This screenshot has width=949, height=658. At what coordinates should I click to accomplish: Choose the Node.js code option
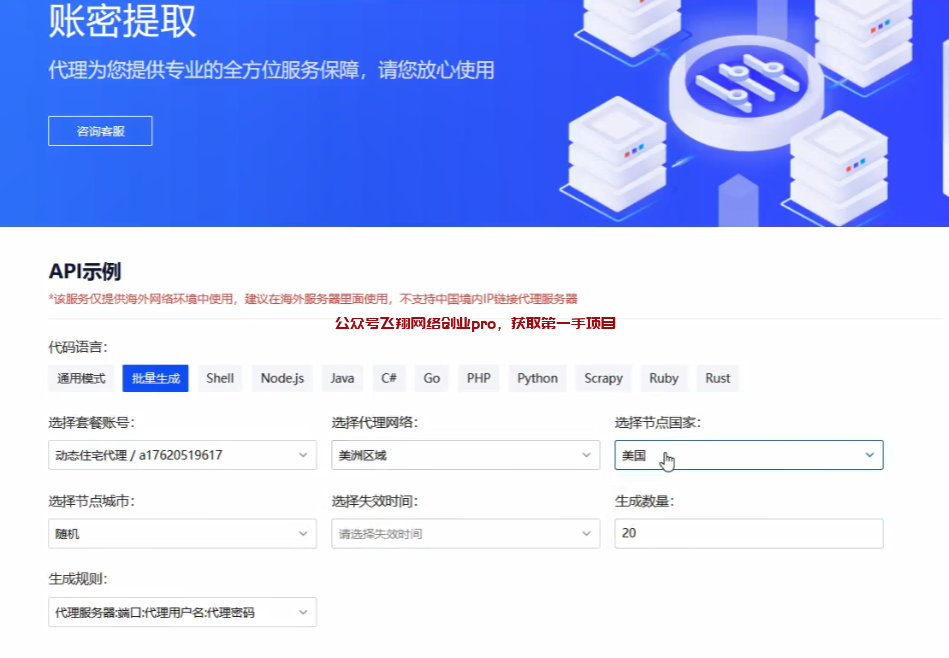(x=282, y=378)
